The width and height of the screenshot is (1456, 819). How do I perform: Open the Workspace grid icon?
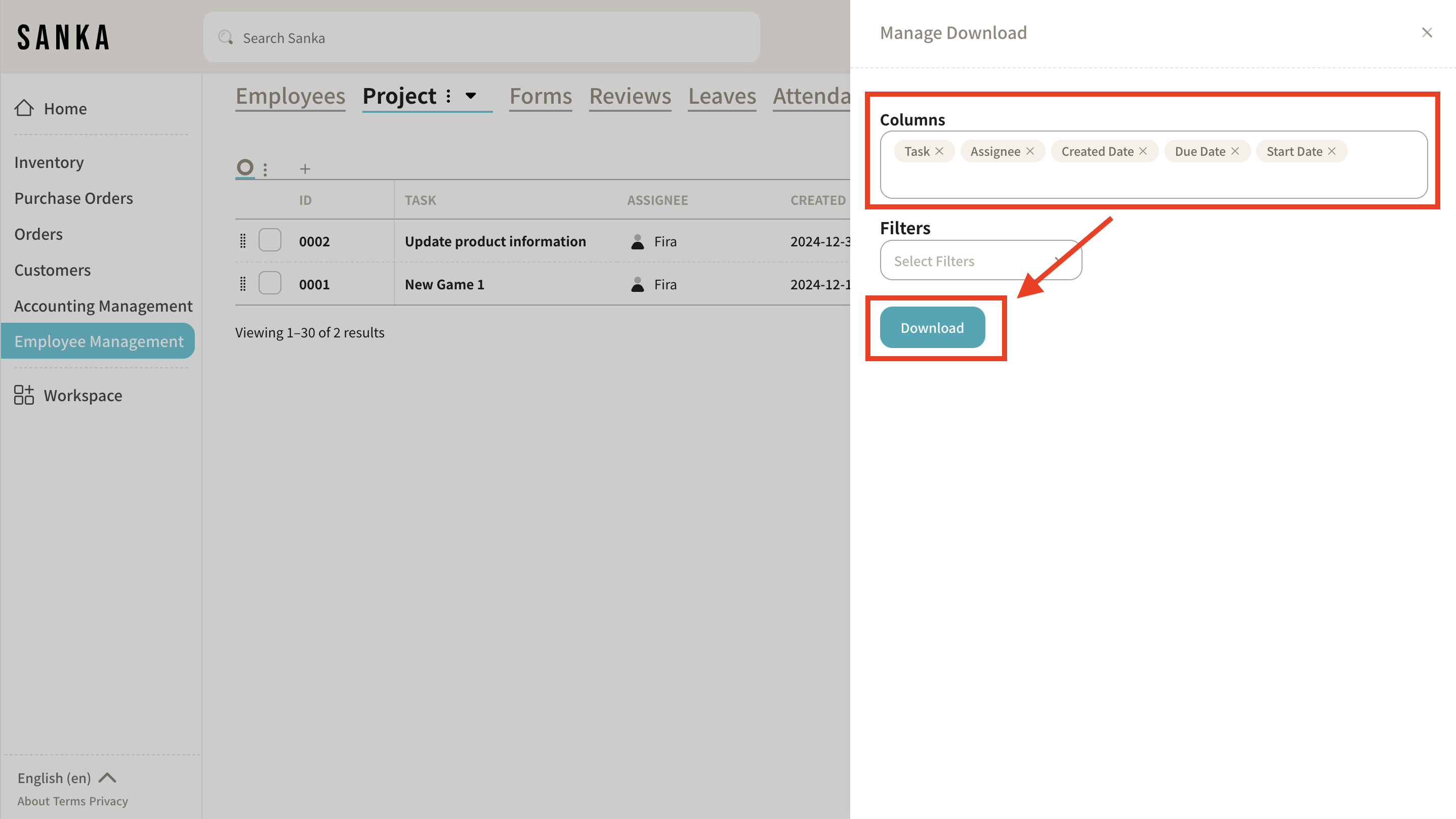click(24, 396)
